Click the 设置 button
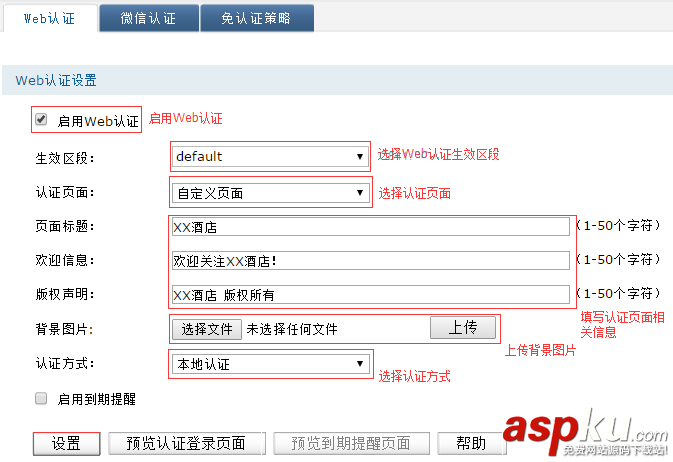Screen dimensions: 673x462 tap(66, 444)
